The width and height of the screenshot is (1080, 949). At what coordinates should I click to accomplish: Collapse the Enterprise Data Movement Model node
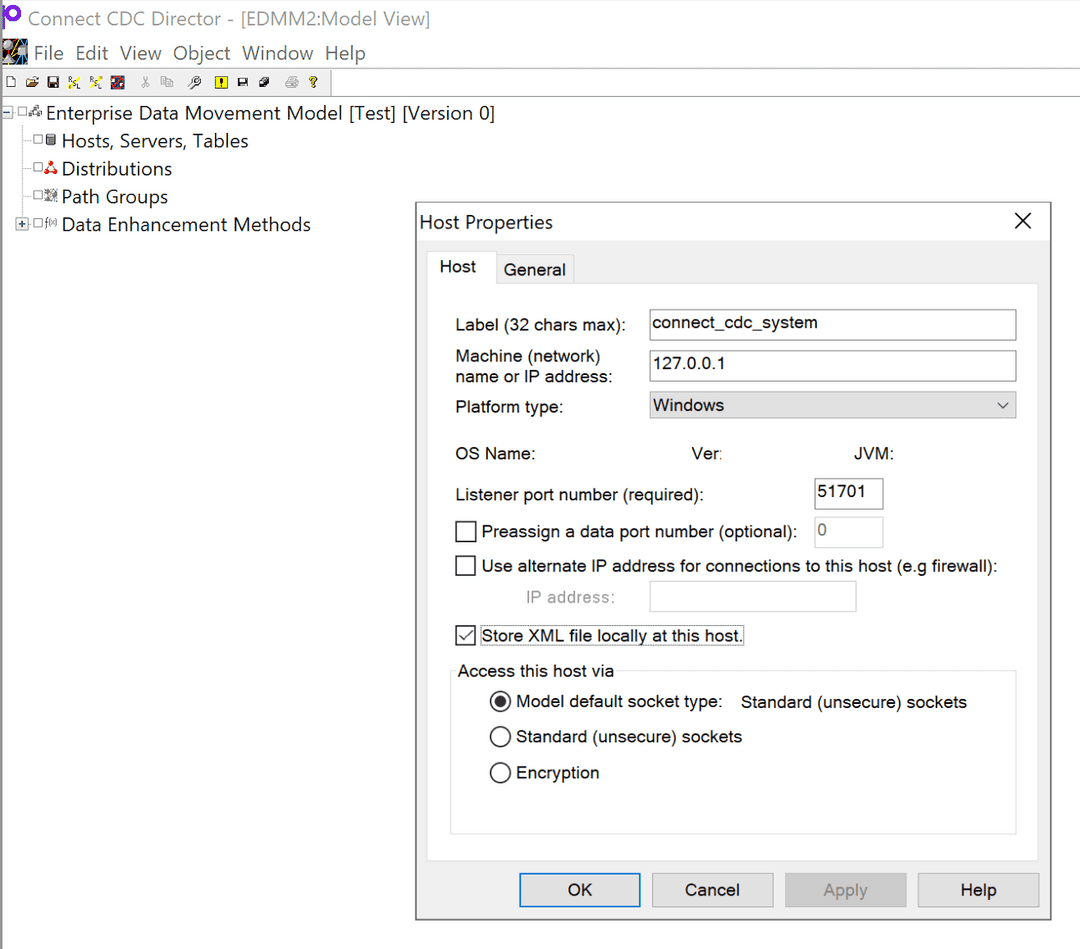click(8, 113)
